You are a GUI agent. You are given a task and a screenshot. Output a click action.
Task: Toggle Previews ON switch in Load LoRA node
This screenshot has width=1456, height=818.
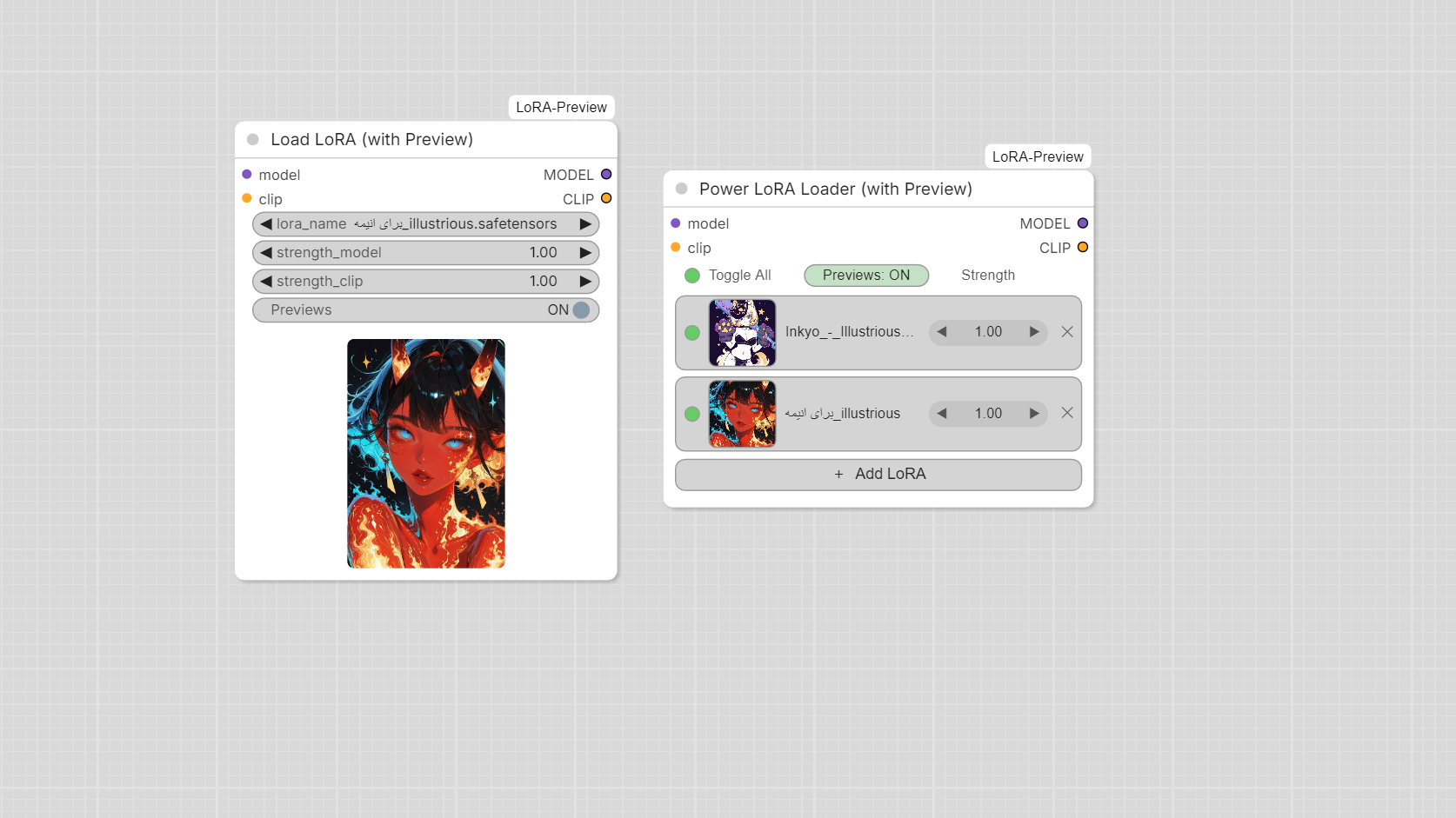[x=581, y=310]
